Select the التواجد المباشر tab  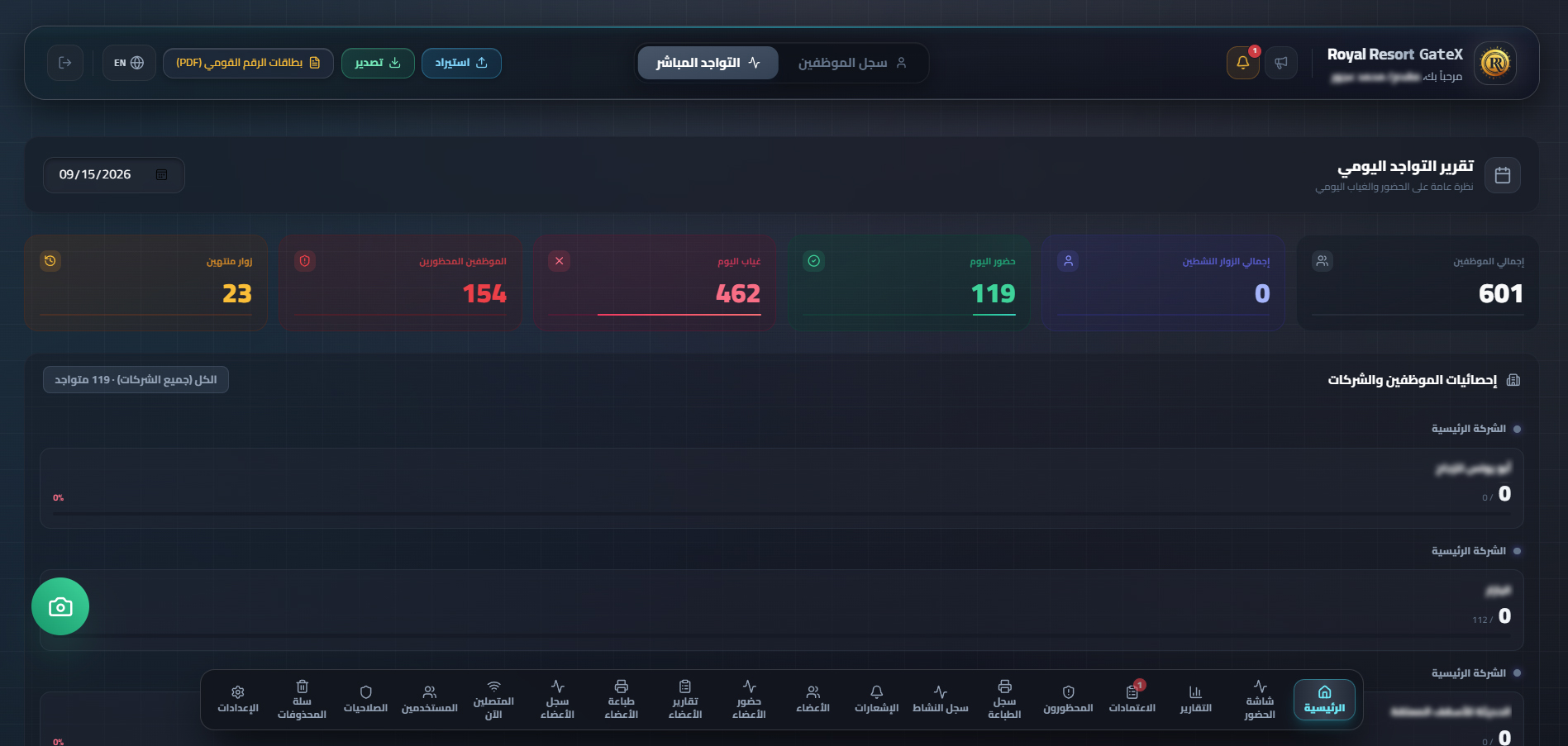tap(708, 63)
